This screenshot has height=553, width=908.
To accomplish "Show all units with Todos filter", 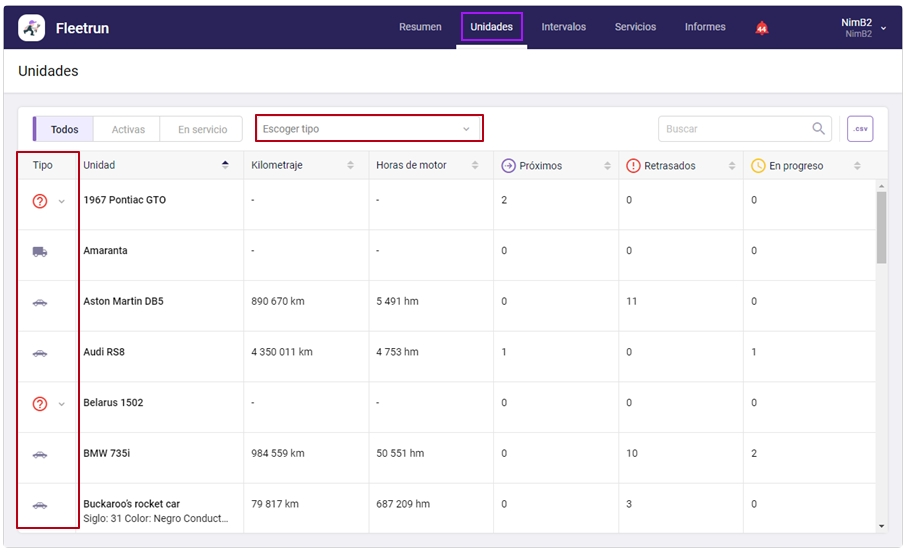I will click(x=64, y=129).
